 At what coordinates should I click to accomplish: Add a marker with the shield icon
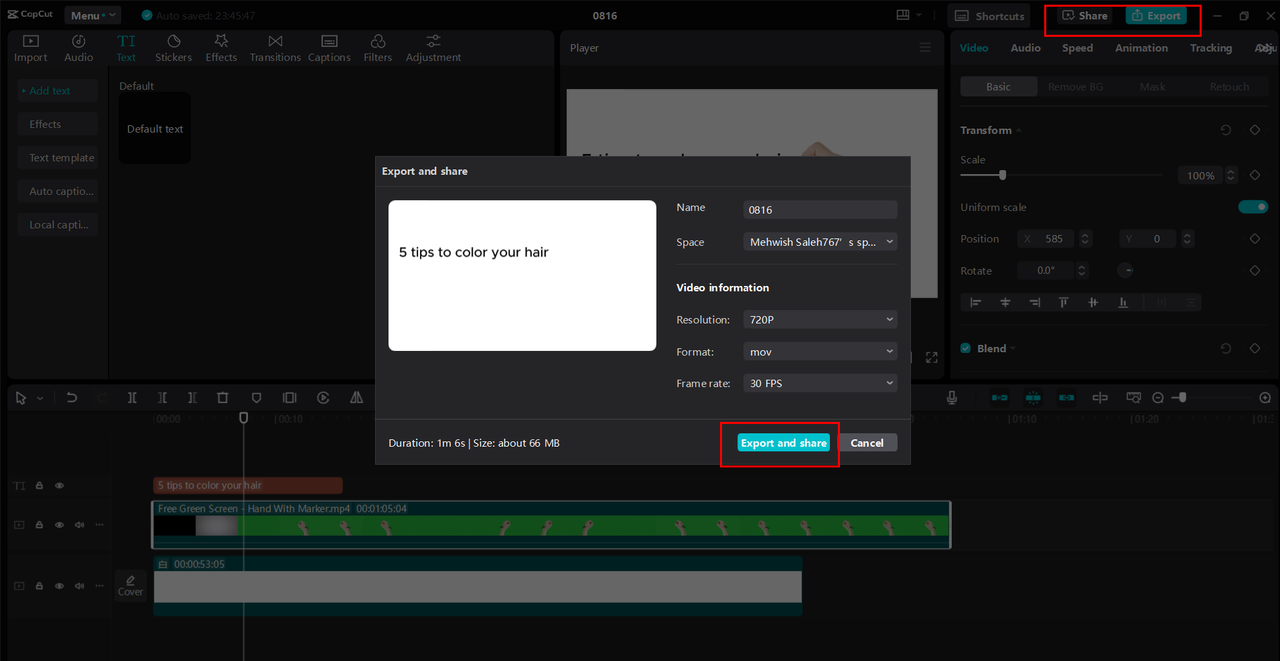(256, 398)
